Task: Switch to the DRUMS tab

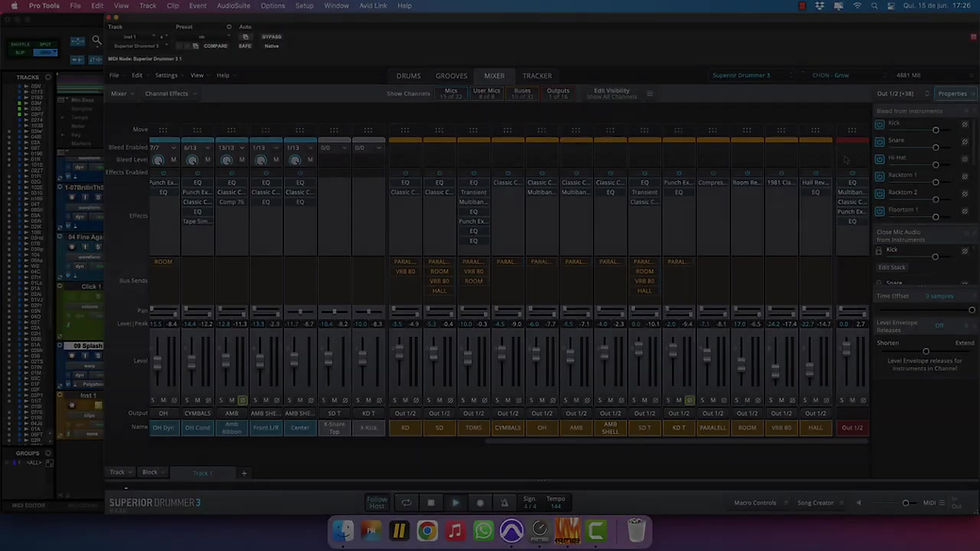Action: [408, 76]
